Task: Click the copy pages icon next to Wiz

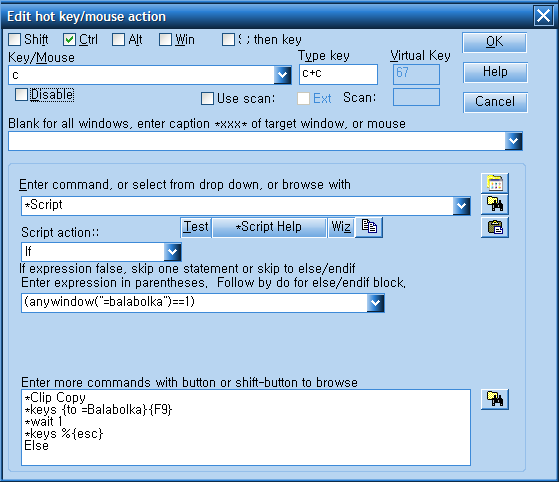Action: click(x=369, y=227)
